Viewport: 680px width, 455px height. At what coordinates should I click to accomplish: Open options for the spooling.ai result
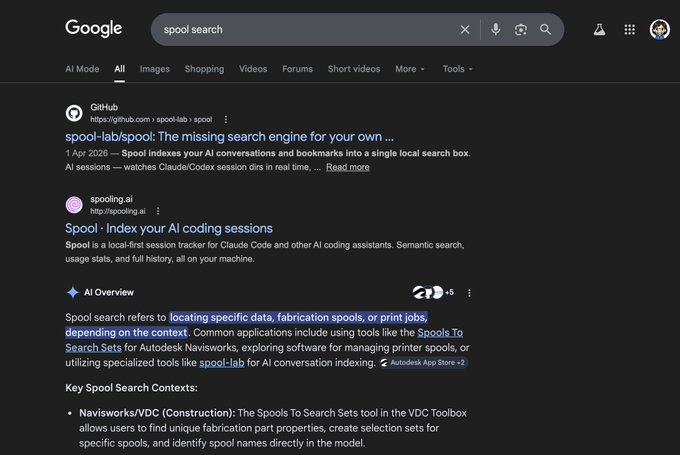[x=158, y=211]
